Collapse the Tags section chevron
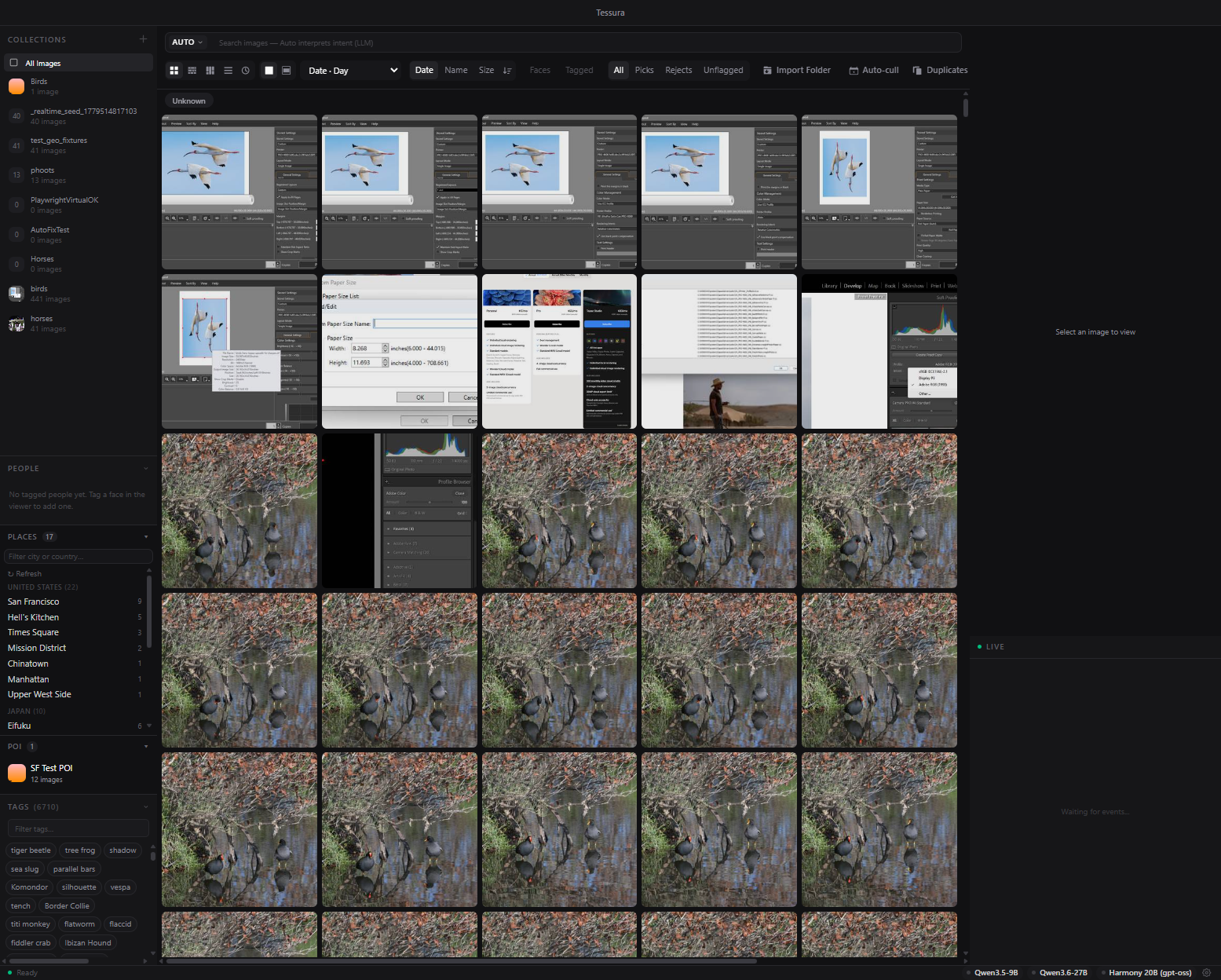 (x=145, y=807)
